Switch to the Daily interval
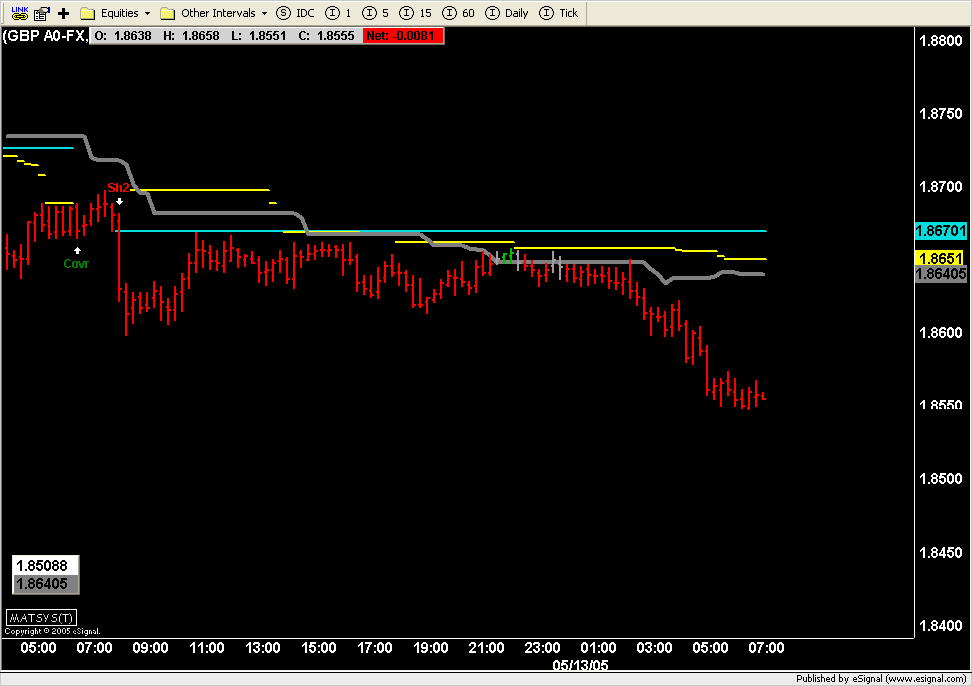This screenshot has width=972, height=686. click(507, 13)
